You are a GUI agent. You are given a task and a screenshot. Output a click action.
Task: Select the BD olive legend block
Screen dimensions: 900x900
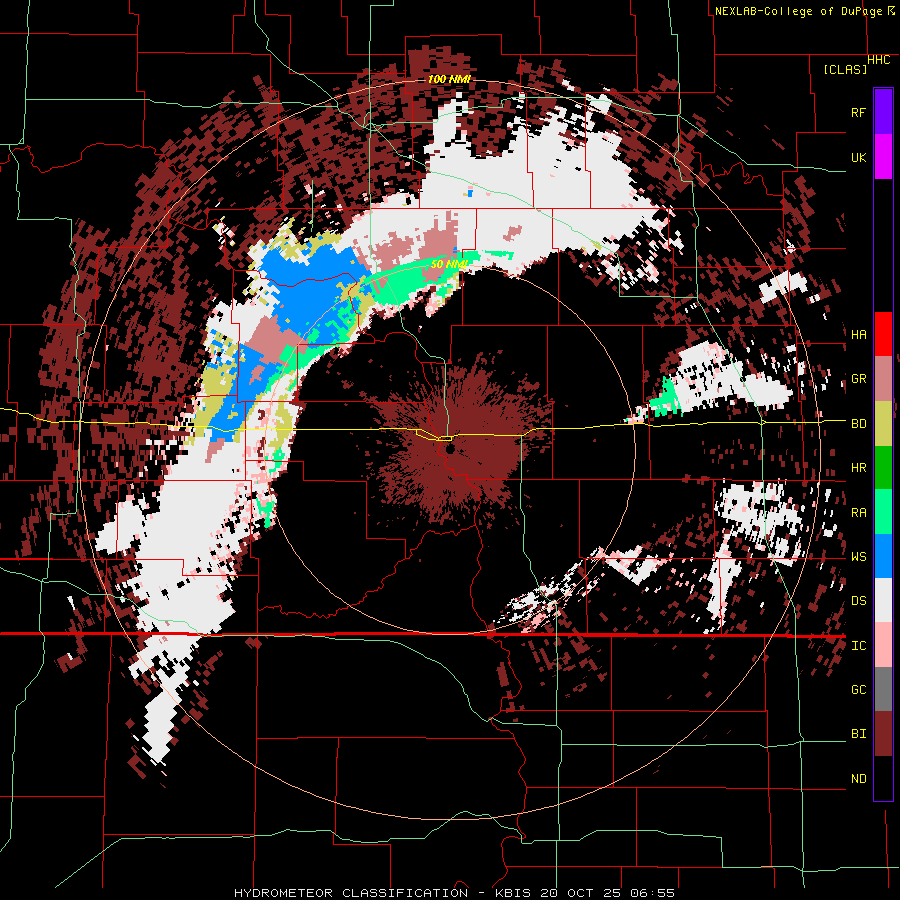pyautogui.click(x=883, y=423)
